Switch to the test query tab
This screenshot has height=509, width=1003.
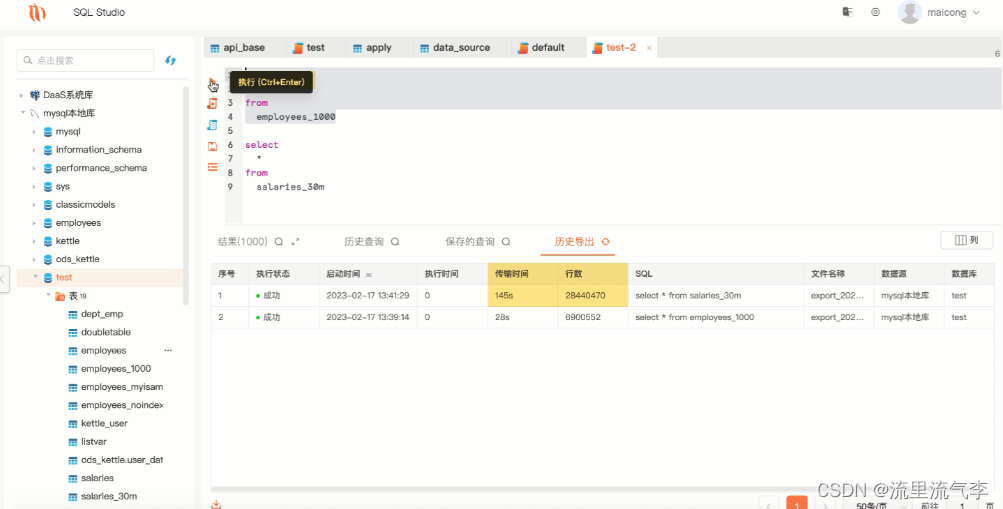tap(309, 47)
